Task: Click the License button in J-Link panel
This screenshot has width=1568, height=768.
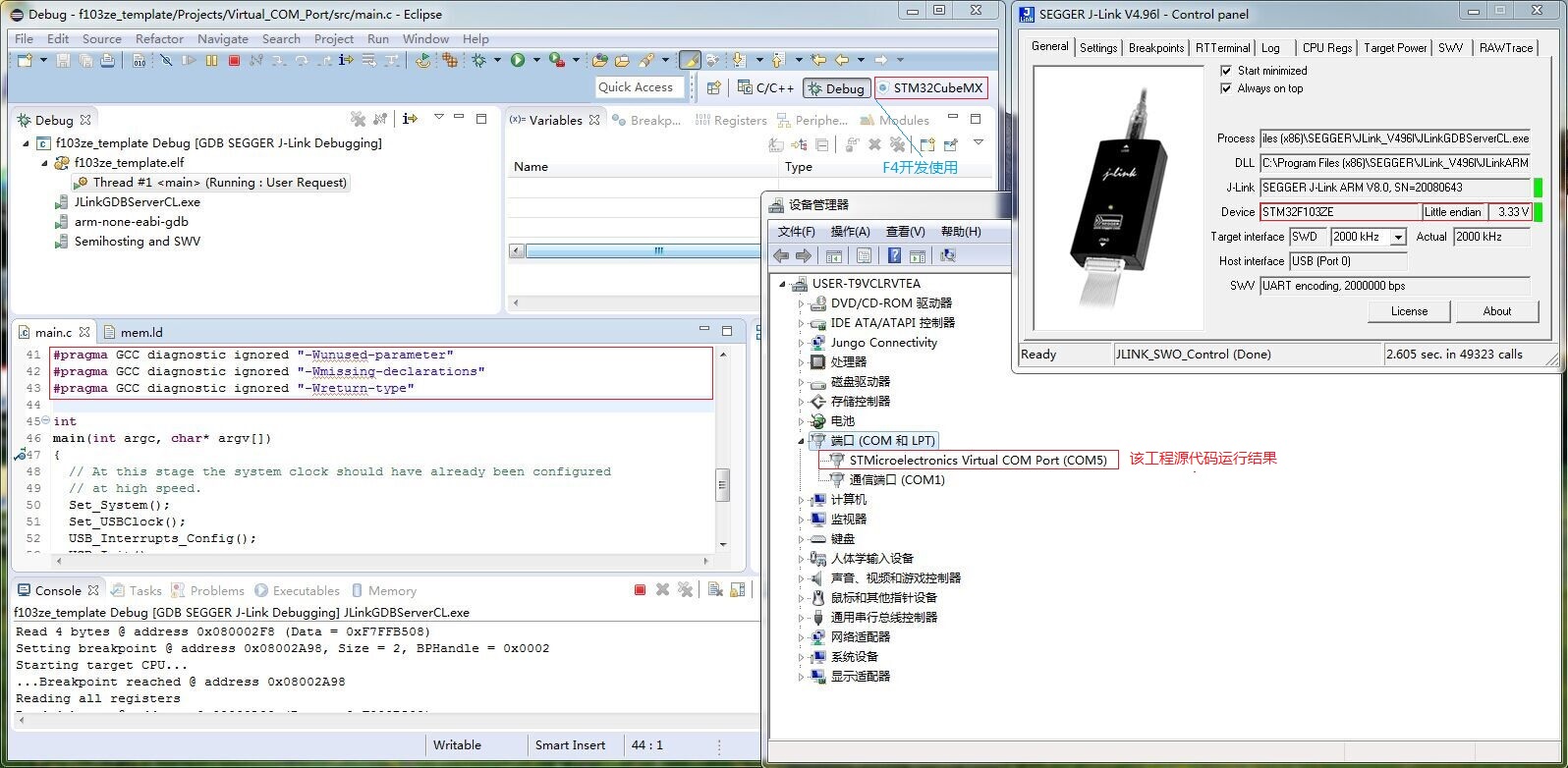Action: click(x=1409, y=311)
